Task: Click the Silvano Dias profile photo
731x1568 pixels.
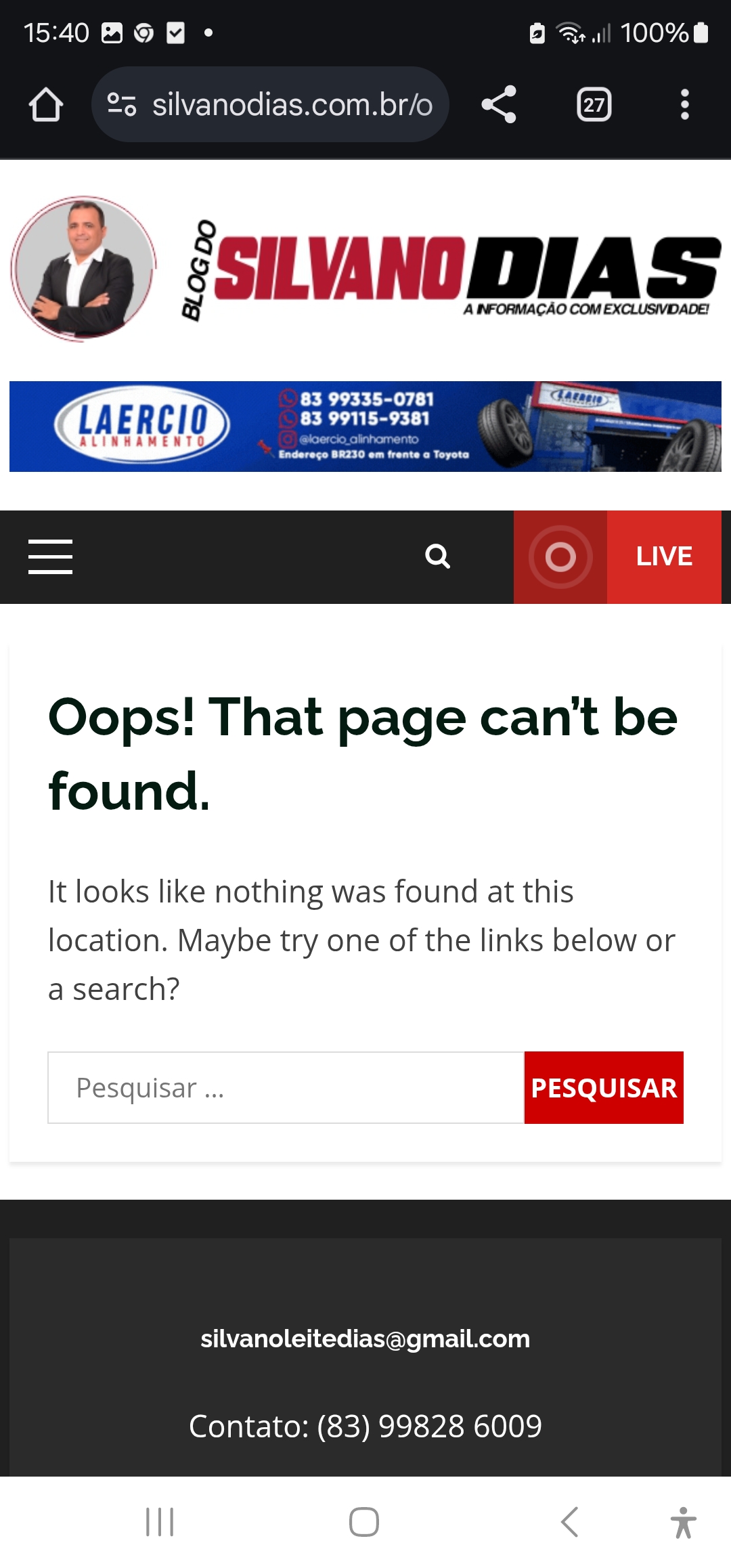Action: [x=83, y=269]
